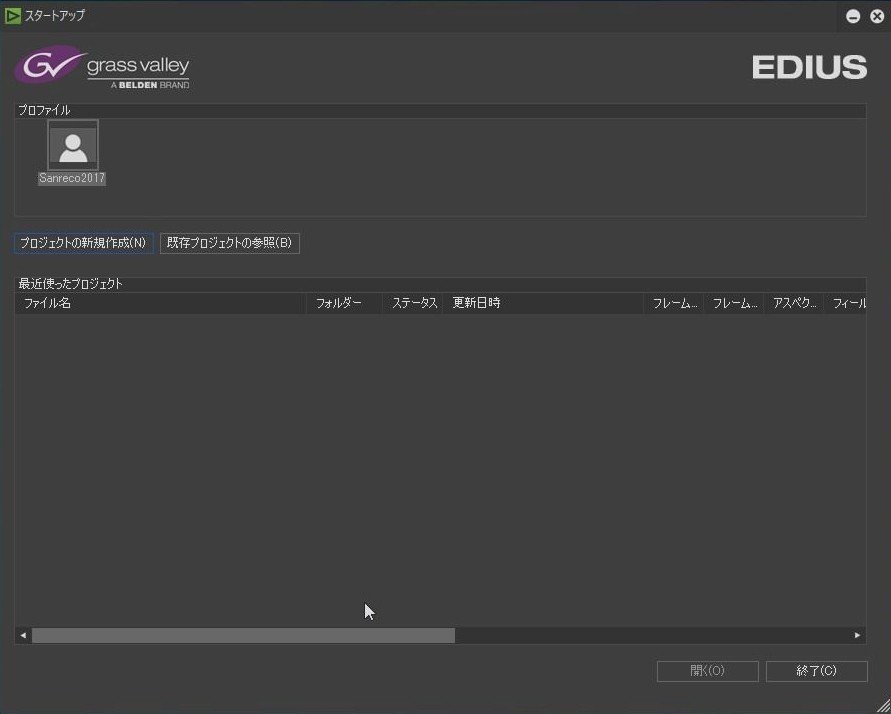
Task: Close the スタートアップ window
Action: click(x=877, y=16)
